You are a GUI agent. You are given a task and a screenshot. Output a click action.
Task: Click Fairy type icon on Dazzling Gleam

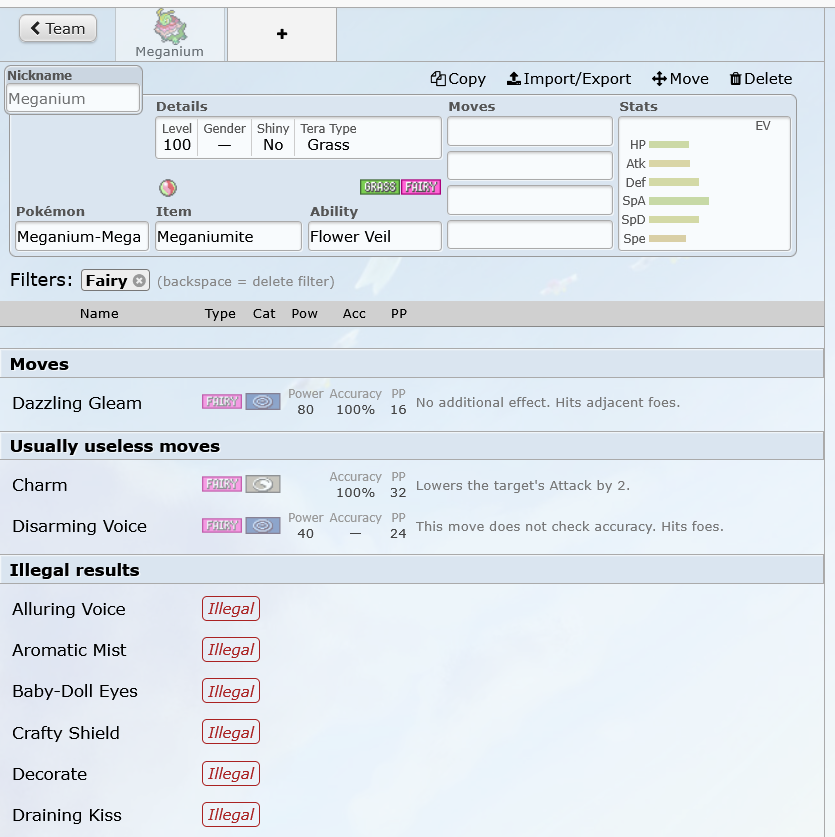pyautogui.click(x=222, y=401)
